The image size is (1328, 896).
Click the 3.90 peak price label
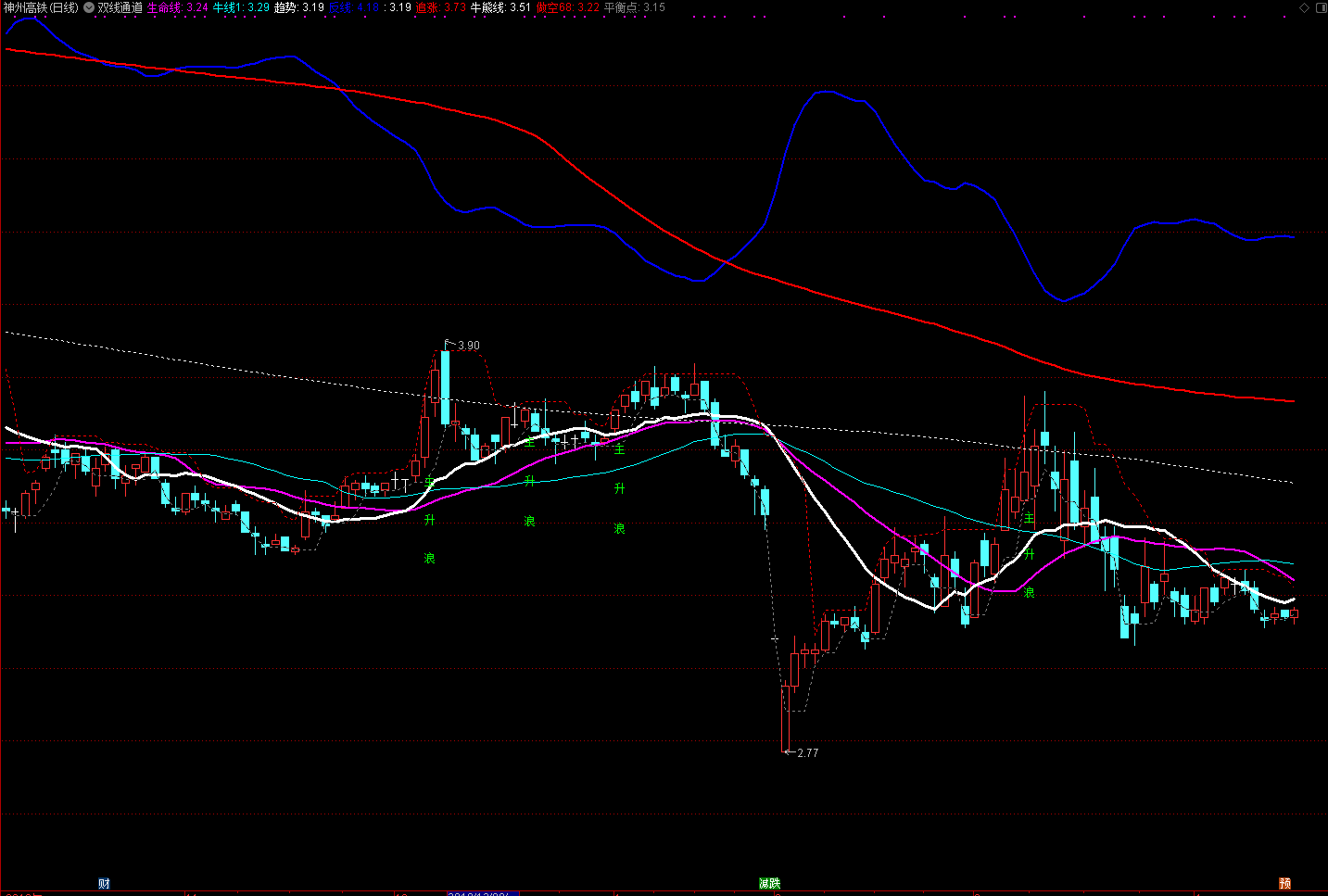click(x=469, y=346)
